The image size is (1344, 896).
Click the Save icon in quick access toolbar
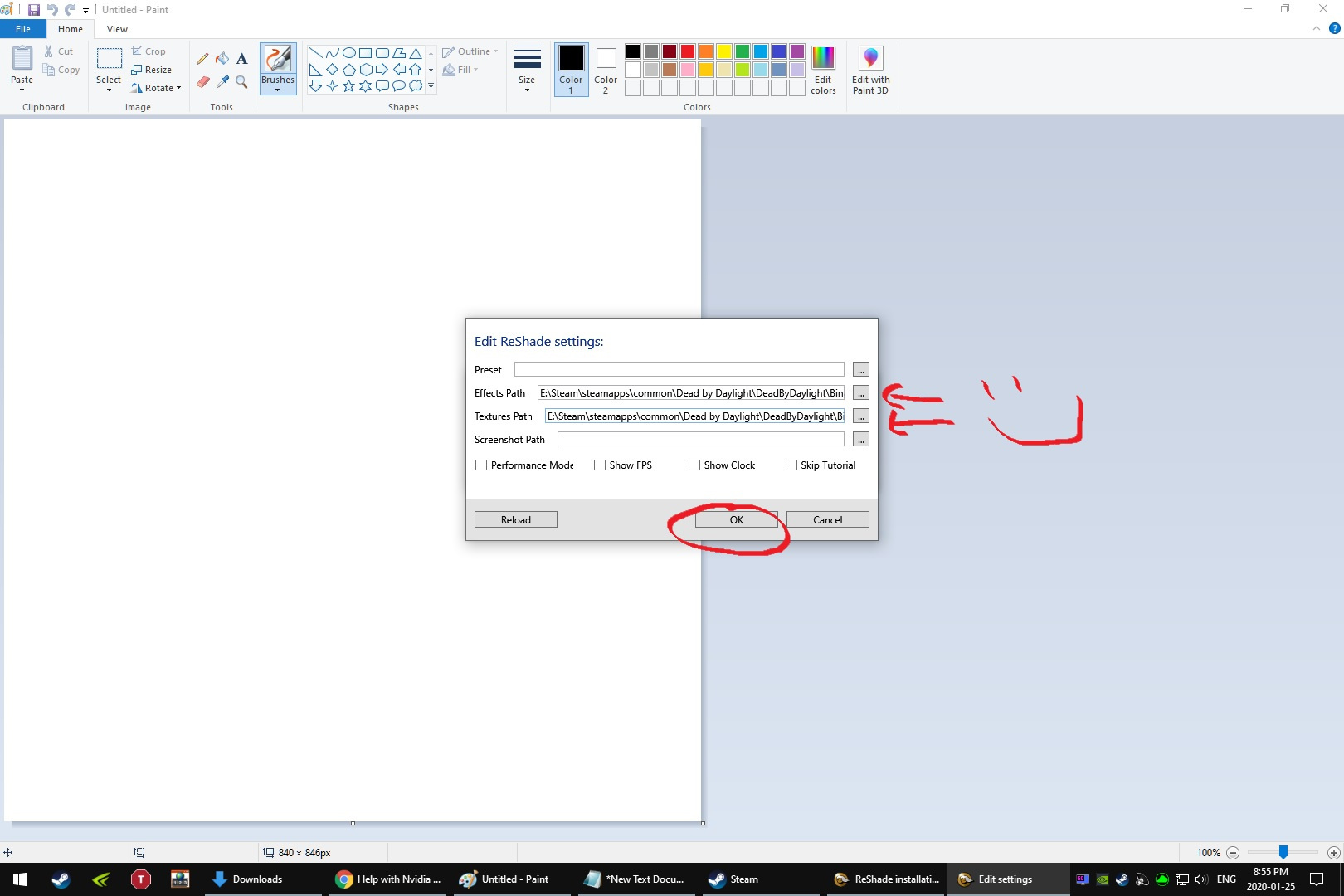pyautogui.click(x=34, y=10)
